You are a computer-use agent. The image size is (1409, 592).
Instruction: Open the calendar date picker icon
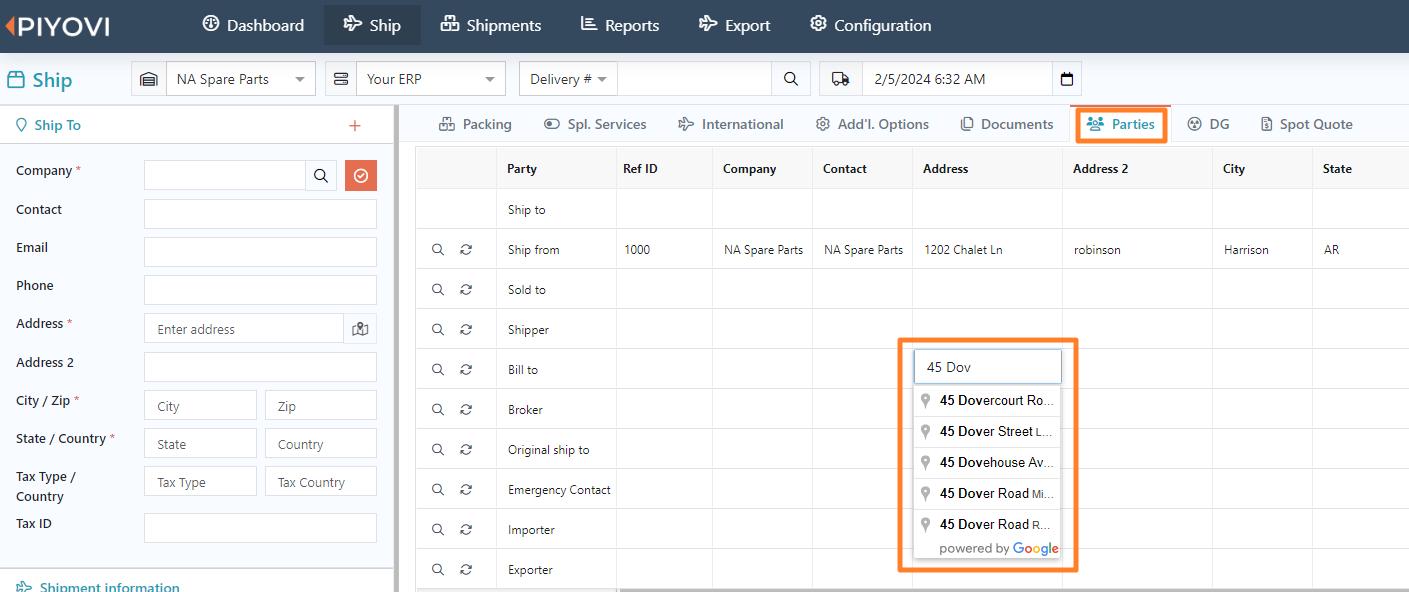(1067, 79)
